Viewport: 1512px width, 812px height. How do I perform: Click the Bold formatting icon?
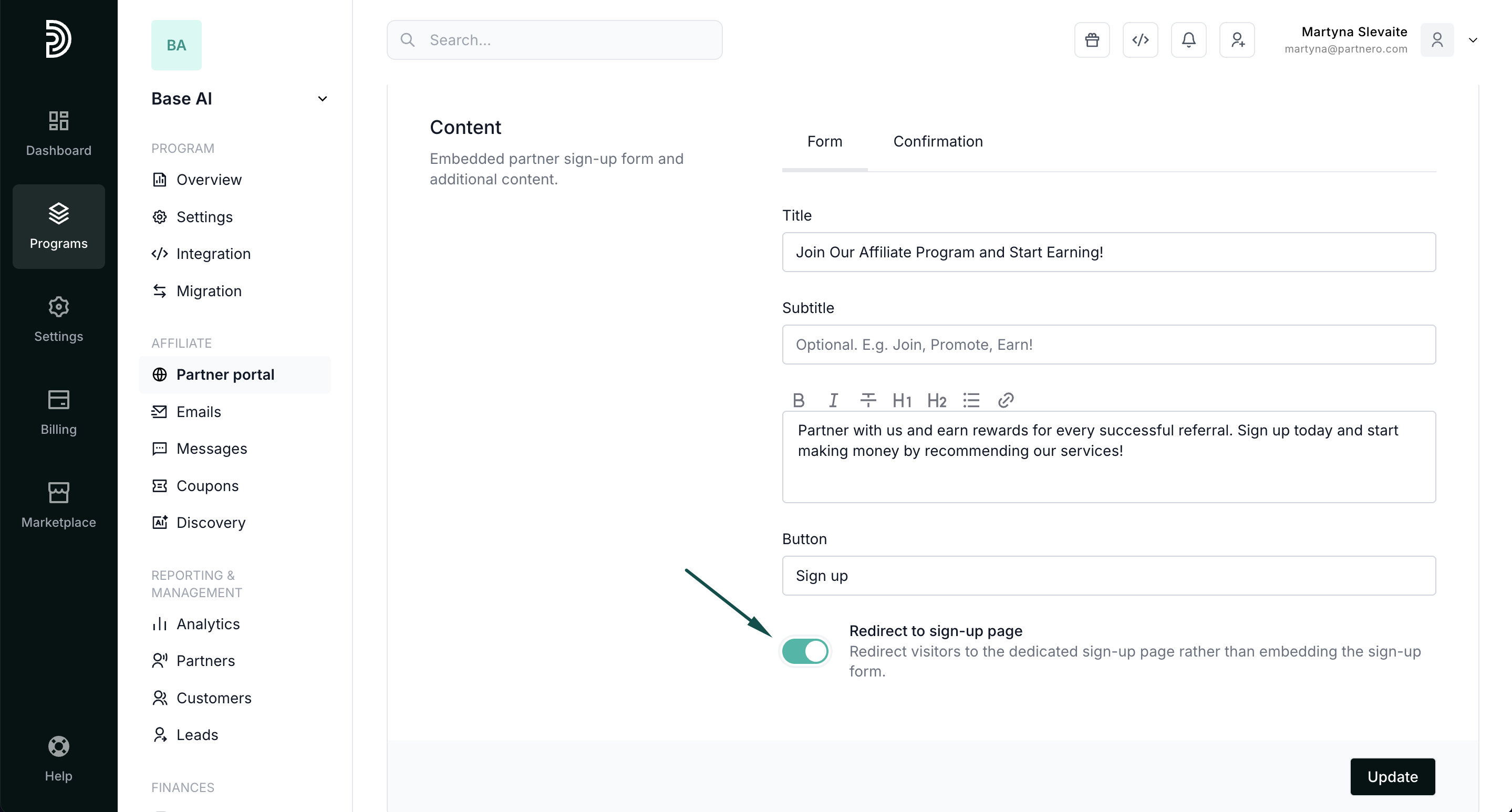coord(798,400)
